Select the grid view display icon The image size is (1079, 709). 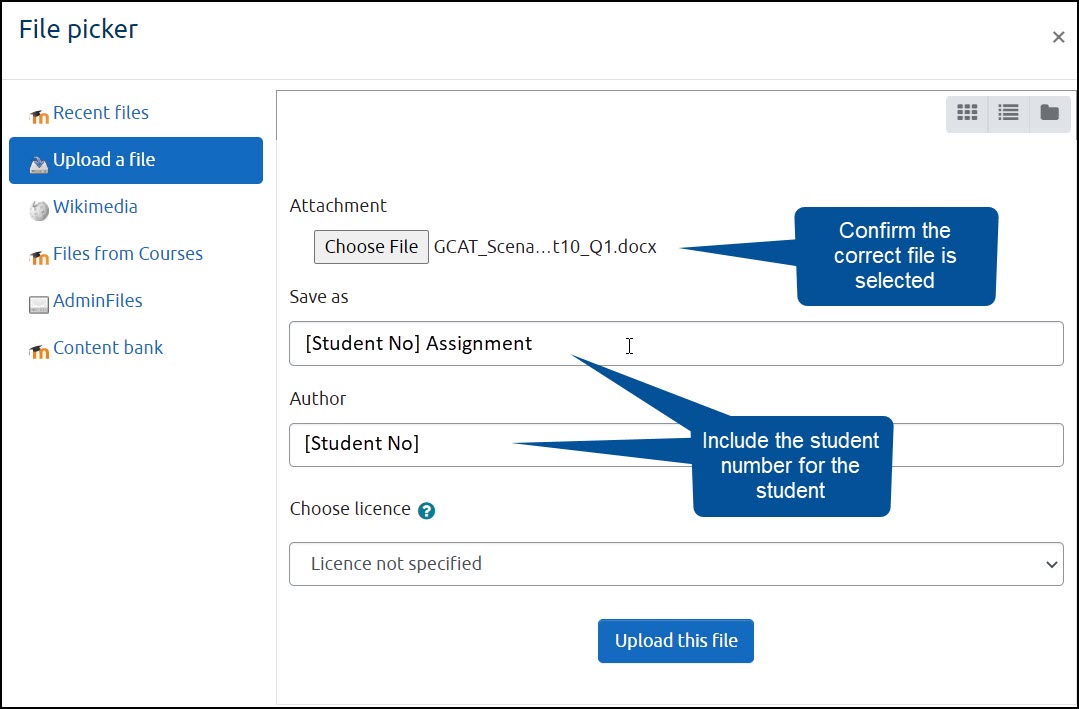967,113
